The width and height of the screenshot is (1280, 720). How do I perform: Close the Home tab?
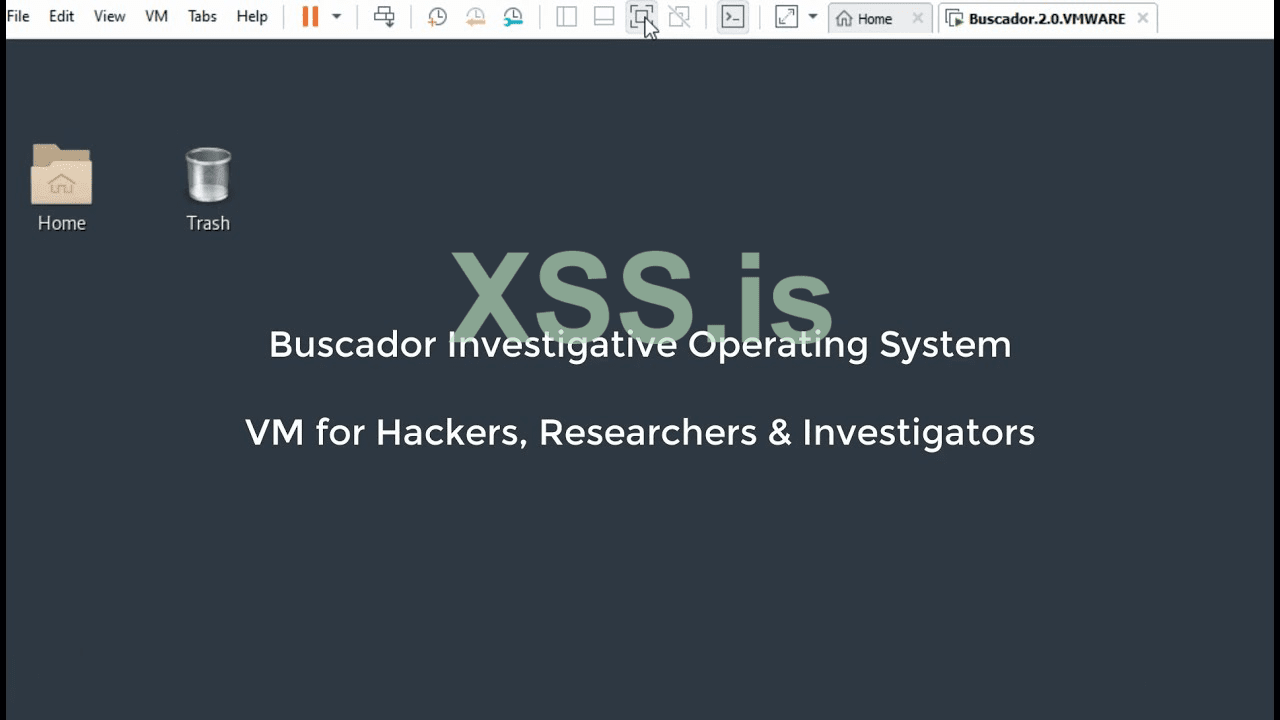point(918,19)
